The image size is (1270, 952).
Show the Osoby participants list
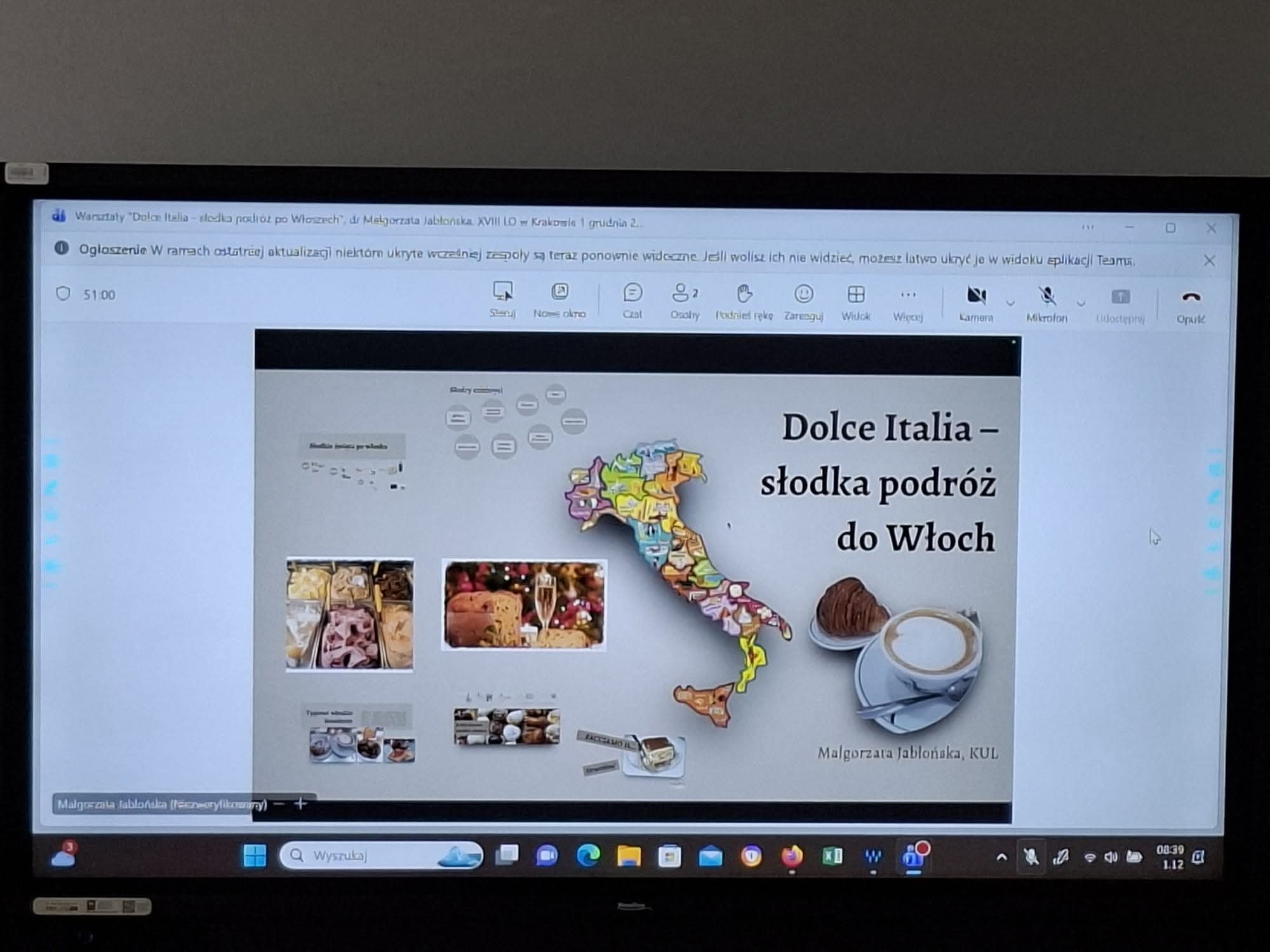point(685,301)
